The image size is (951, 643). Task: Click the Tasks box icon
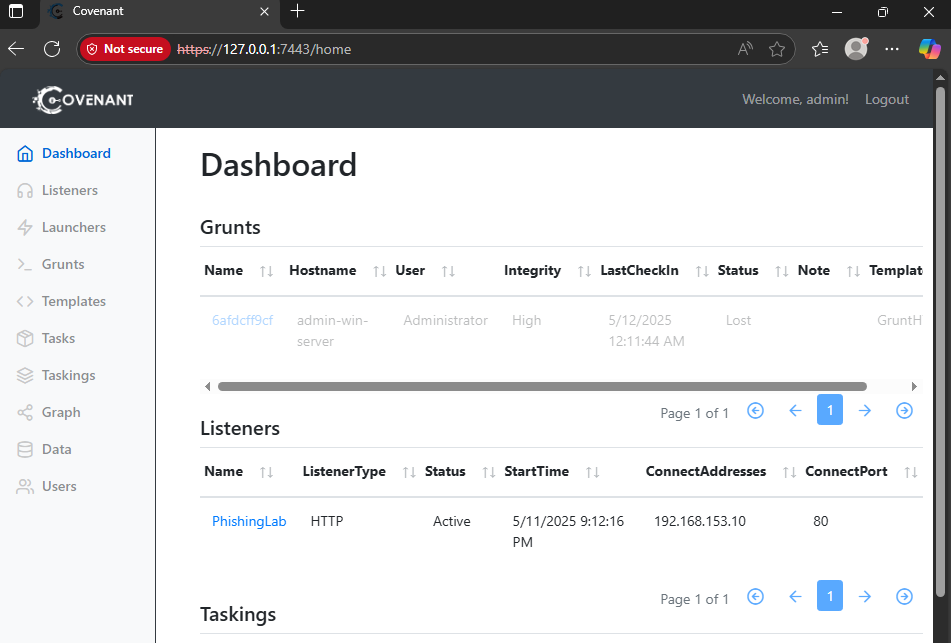point(25,338)
